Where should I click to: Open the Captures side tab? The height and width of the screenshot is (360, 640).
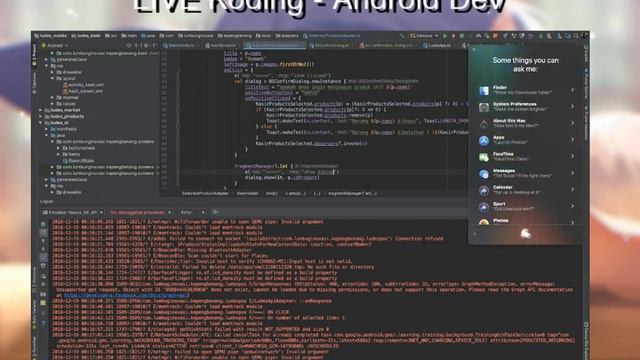35,82
